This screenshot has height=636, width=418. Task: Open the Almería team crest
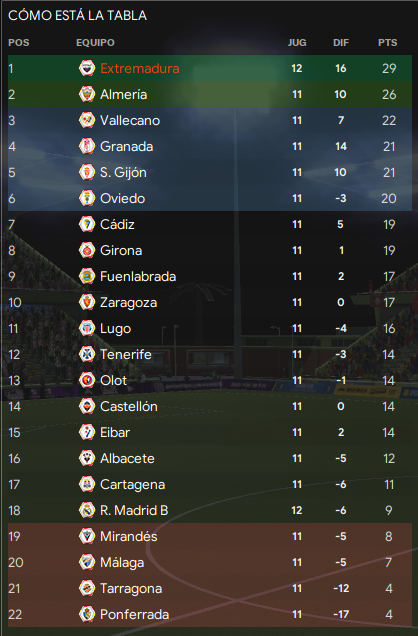87,94
